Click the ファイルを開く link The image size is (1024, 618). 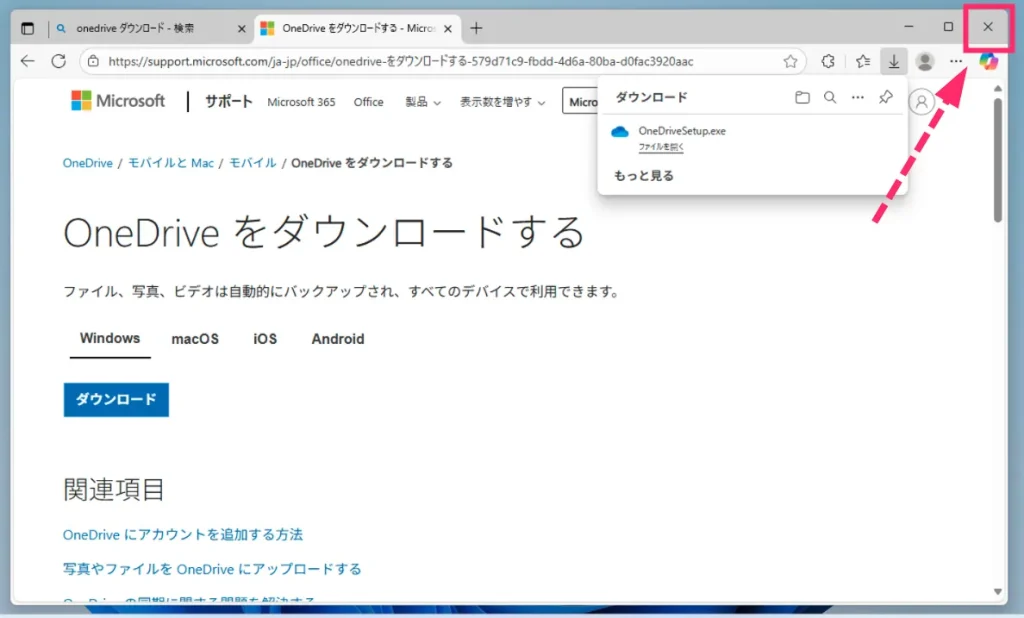pyautogui.click(x=661, y=147)
